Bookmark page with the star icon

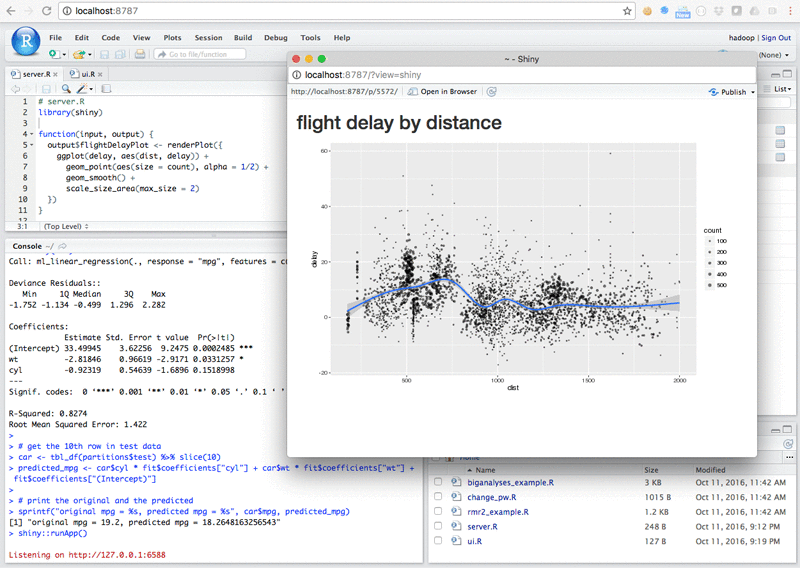click(x=627, y=11)
